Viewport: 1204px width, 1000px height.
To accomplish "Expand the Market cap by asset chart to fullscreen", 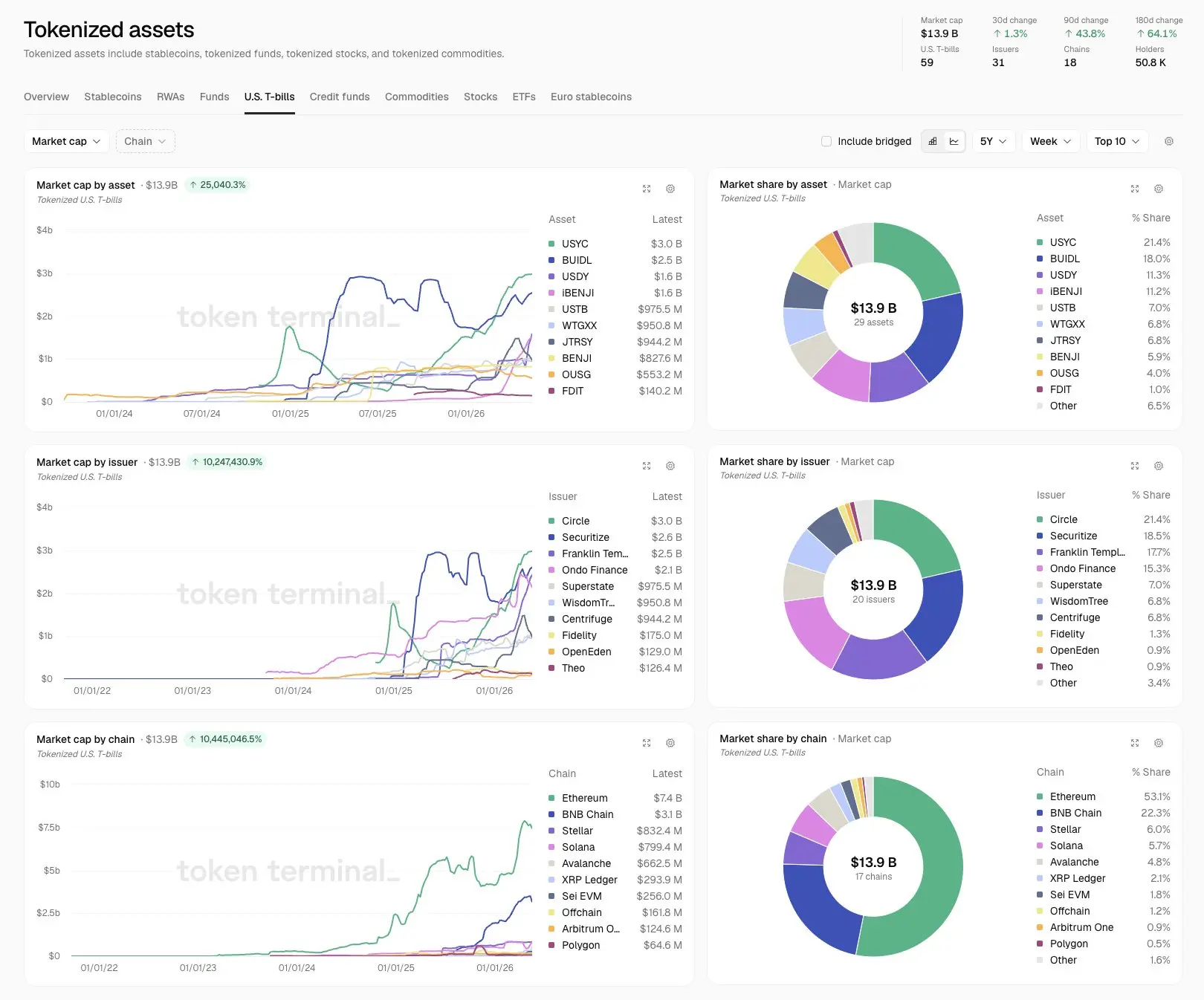I will [x=647, y=189].
